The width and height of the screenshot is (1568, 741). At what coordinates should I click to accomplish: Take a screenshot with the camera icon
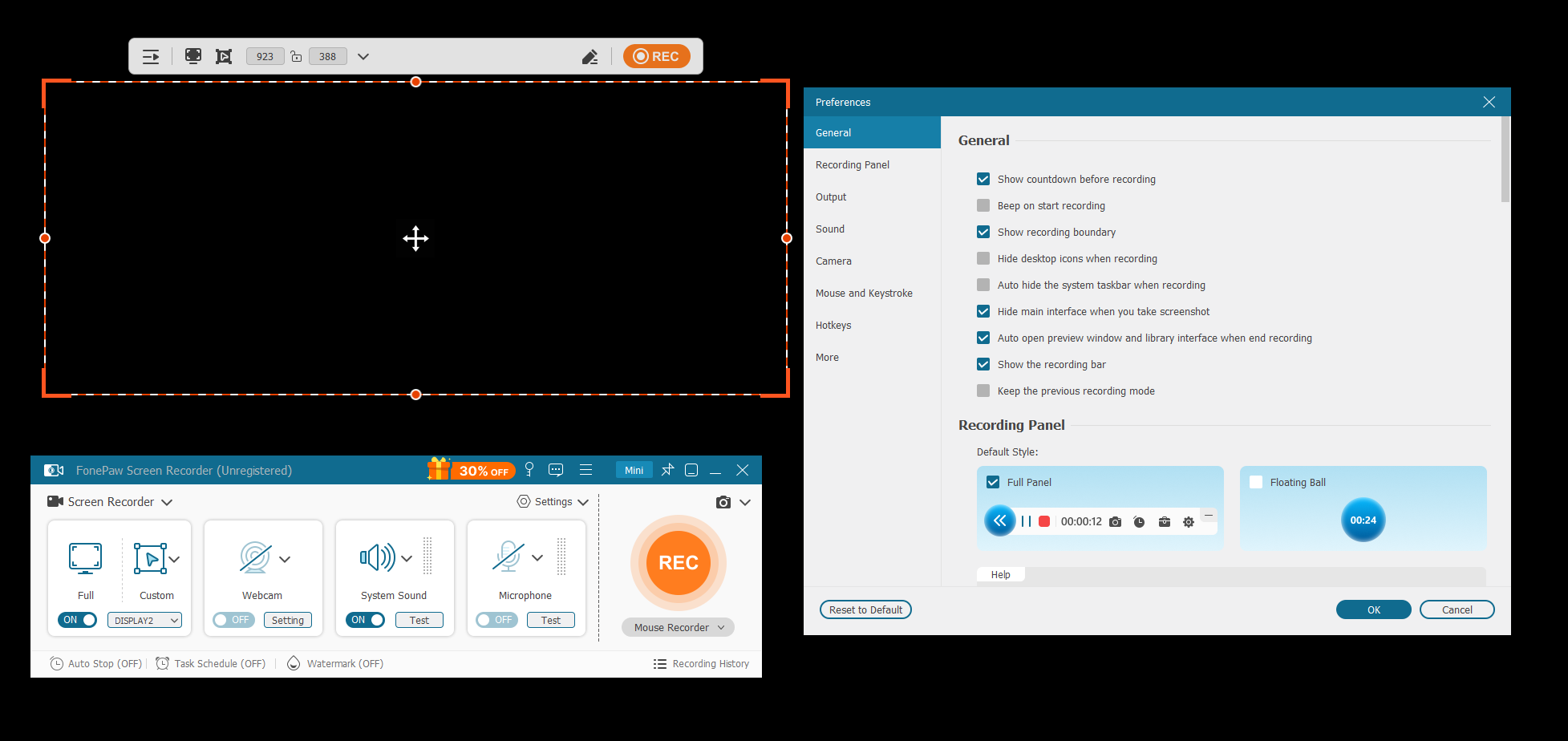click(x=723, y=502)
